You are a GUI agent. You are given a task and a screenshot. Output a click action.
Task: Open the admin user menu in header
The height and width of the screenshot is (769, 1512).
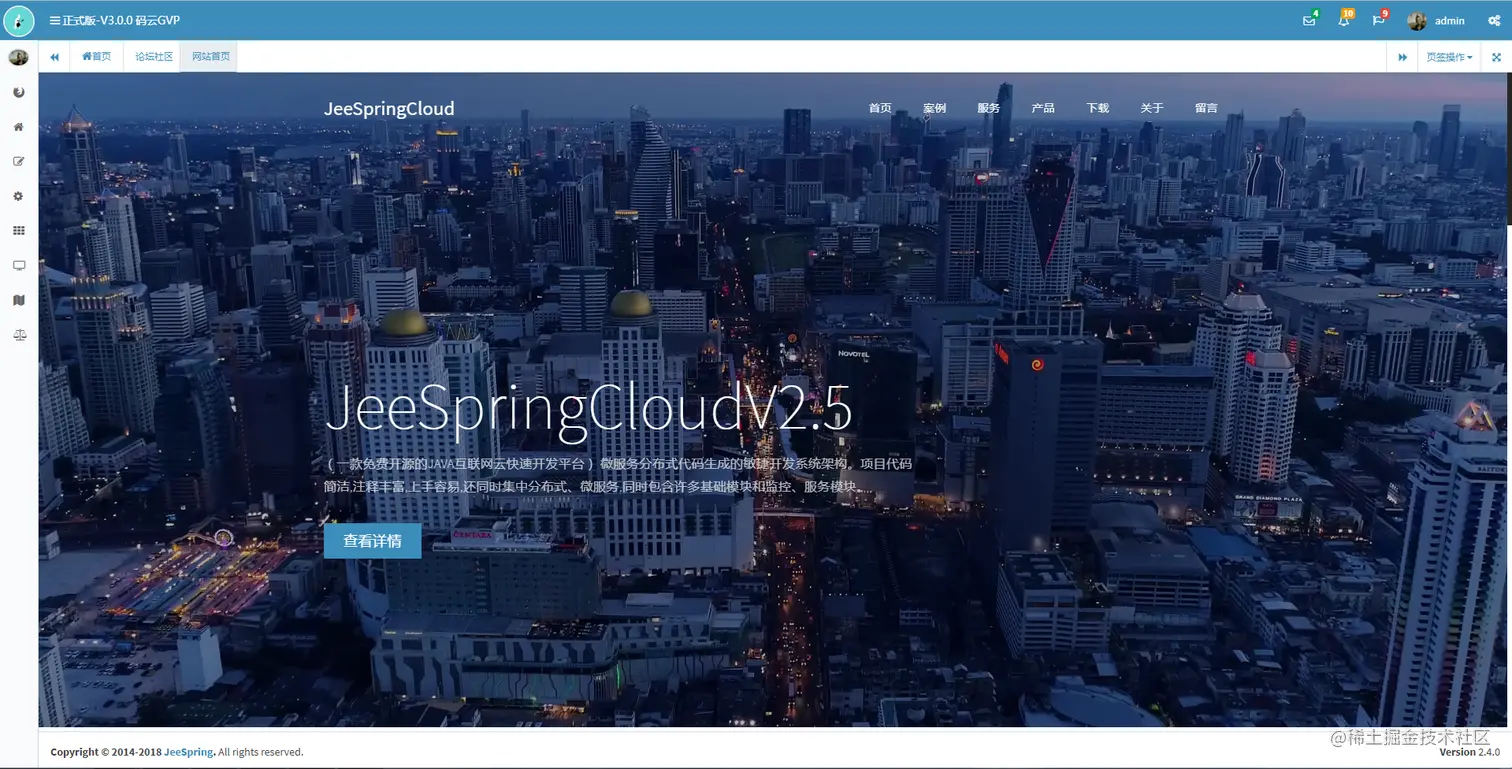coord(1436,20)
